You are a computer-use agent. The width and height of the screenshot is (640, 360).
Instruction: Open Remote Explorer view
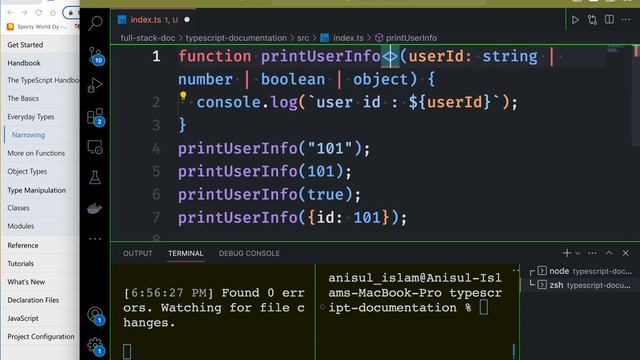(x=95, y=147)
